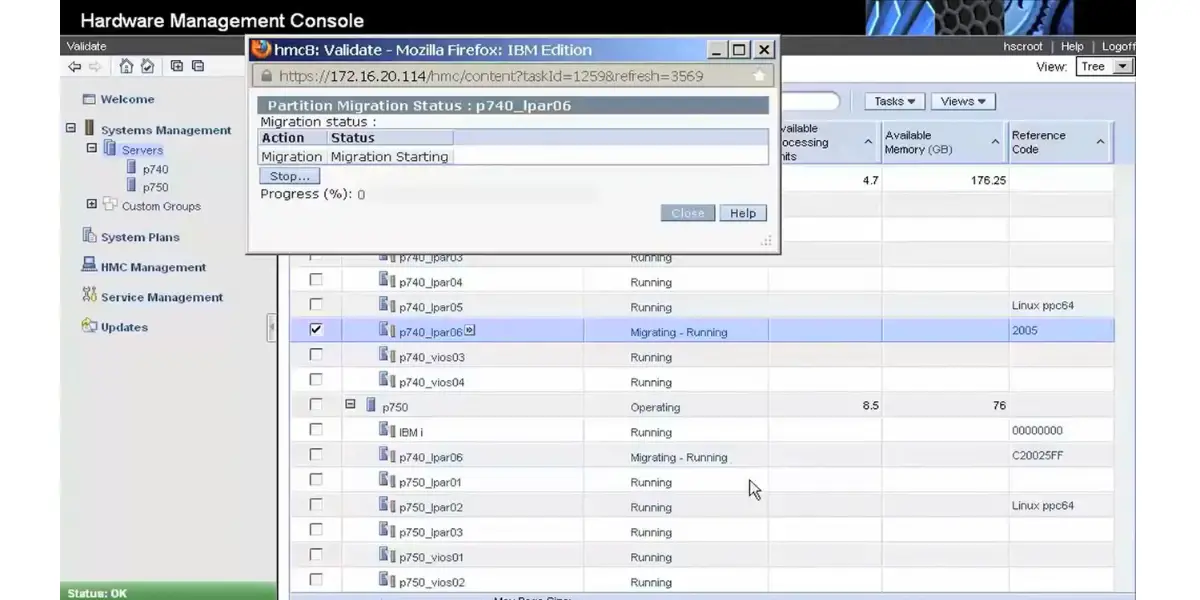Check the p740_vios03 row checkbox
This screenshot has height=600, width=1200.
tap(316, 355)
